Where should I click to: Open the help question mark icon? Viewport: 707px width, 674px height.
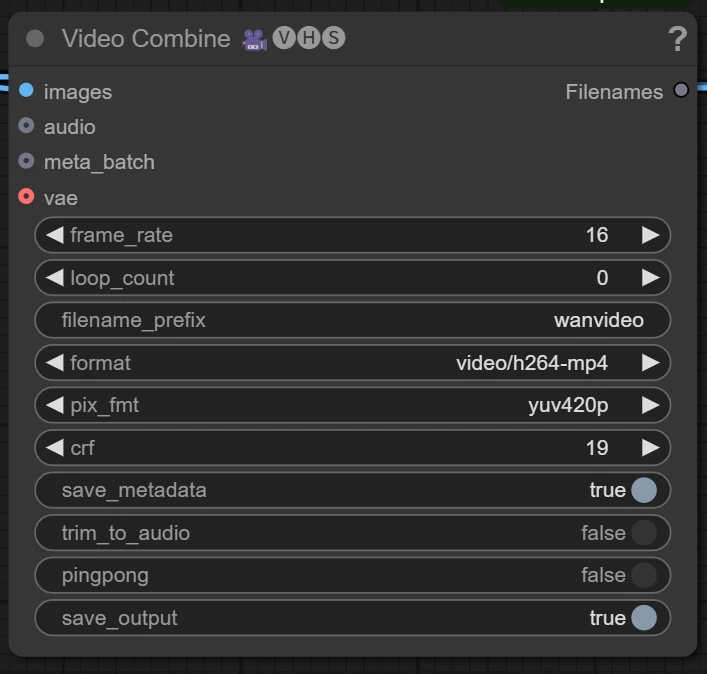pos(677,39)
